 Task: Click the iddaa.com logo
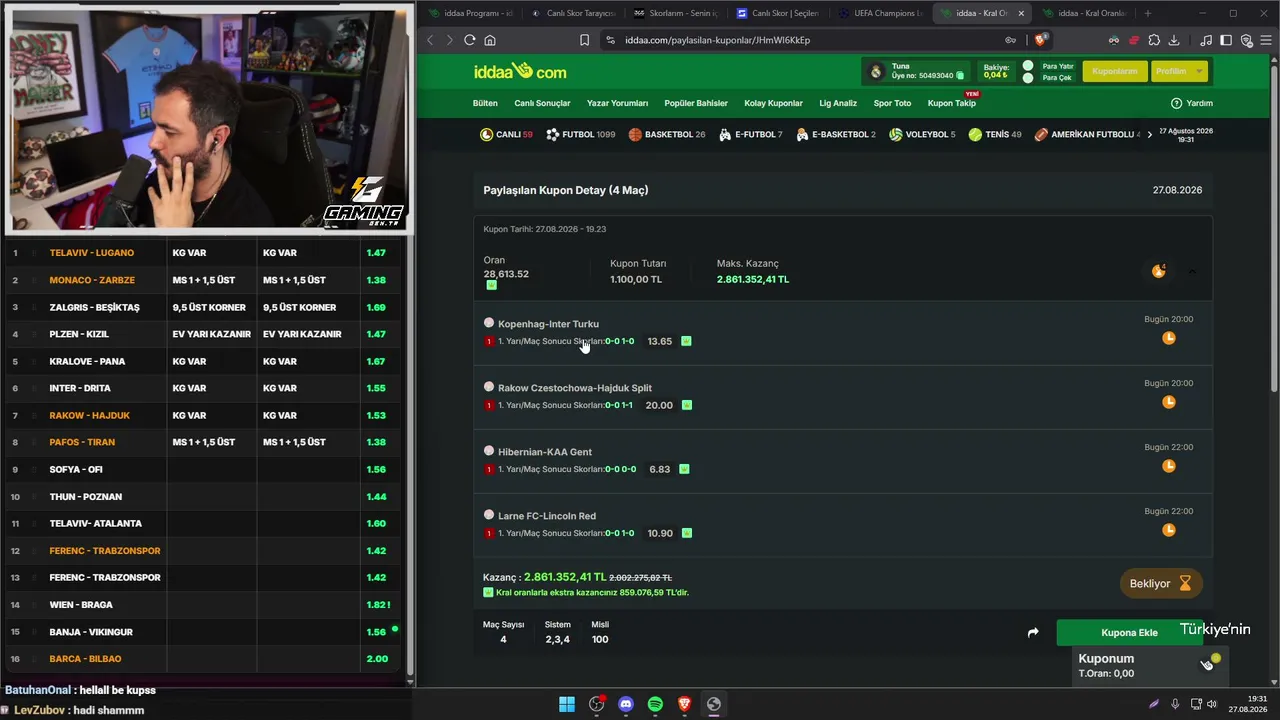click(520, 71)
